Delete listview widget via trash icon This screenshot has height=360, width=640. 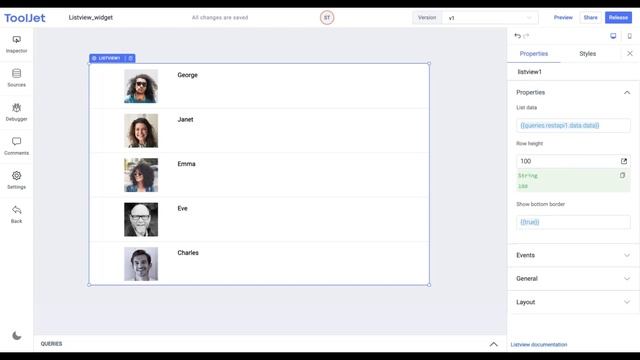[131, 58]
